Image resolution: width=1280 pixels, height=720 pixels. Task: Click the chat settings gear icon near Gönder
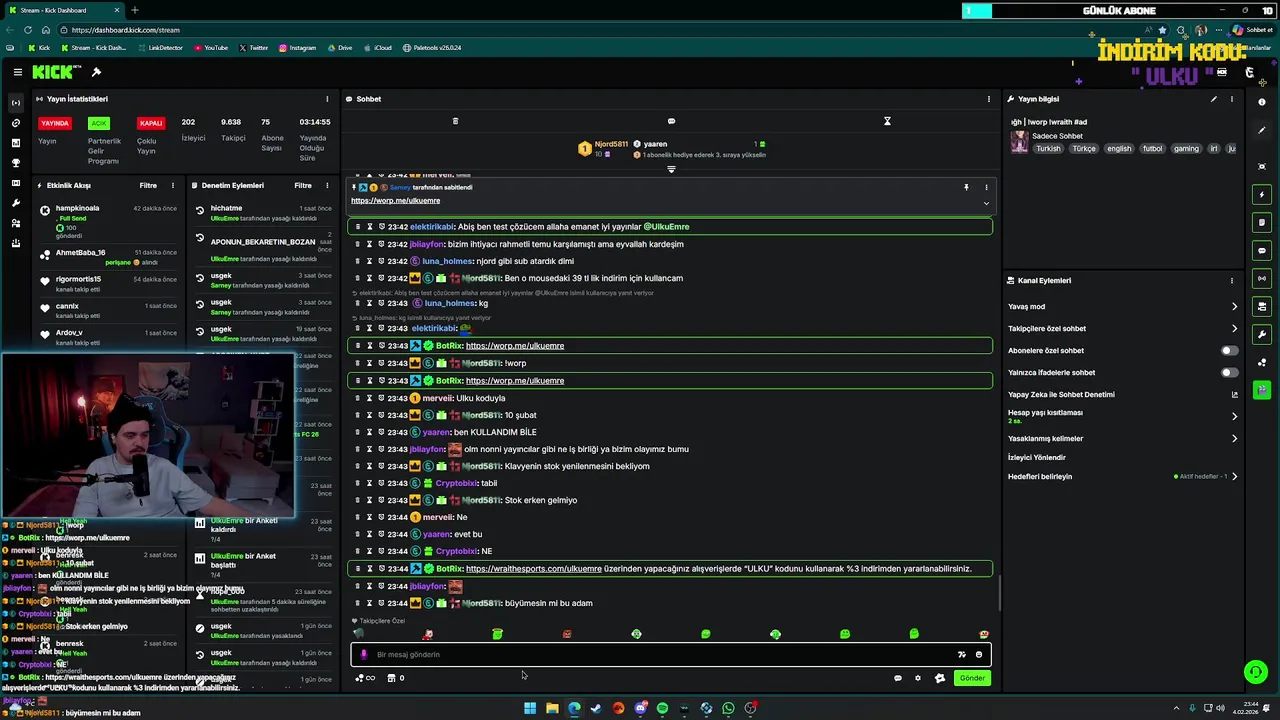[918, 678]
